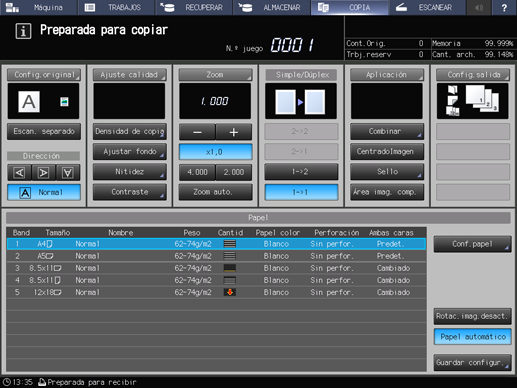Click Memoria 99.999% status value
517x388 pixels.
(x=498, y=43)
